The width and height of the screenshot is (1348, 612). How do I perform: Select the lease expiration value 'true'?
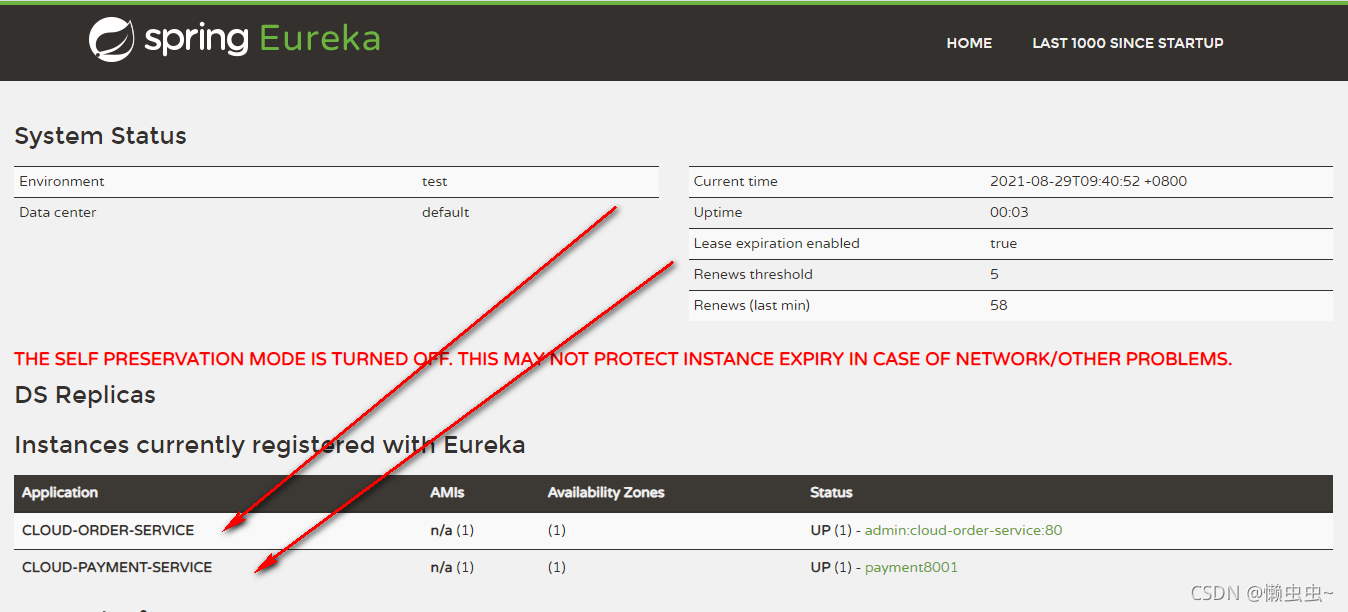[x=1003, y=243]
